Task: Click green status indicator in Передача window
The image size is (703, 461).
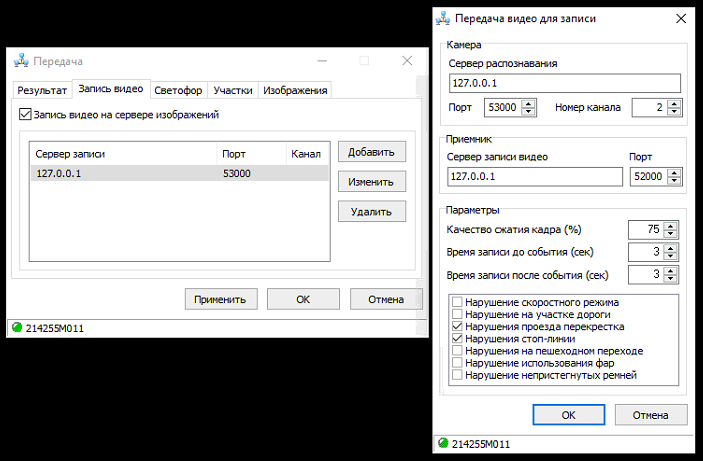Action: pos(16,328)
